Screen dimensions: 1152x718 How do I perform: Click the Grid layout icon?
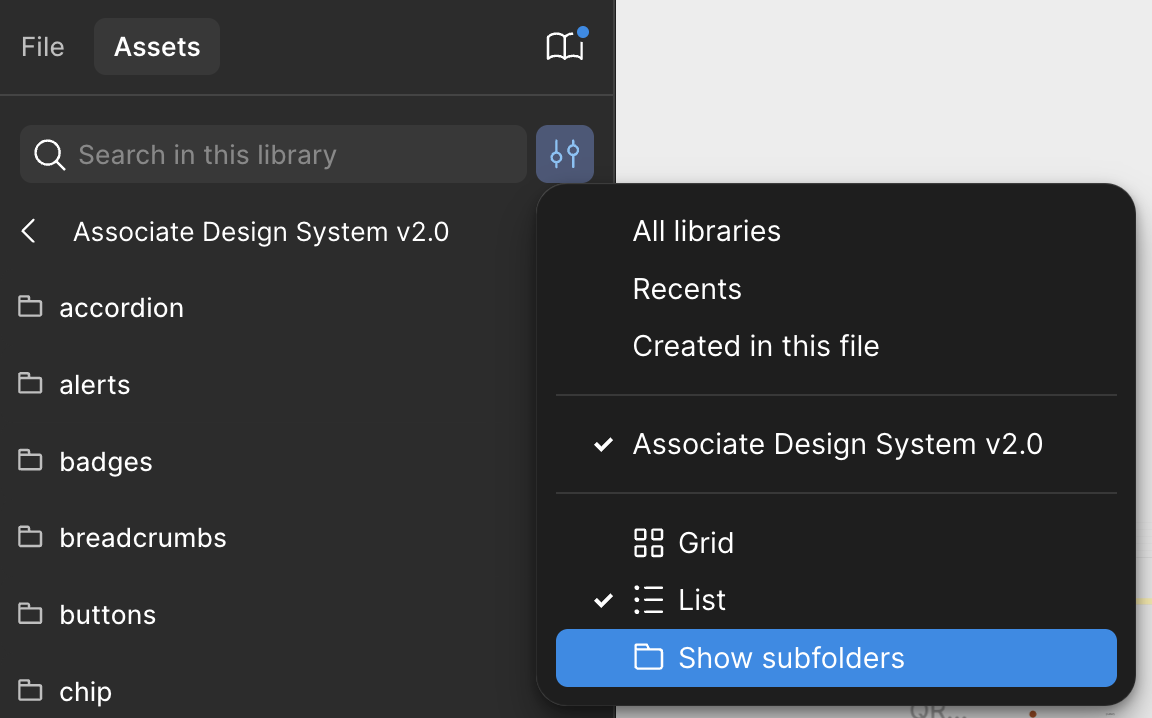tap(648, 543)
